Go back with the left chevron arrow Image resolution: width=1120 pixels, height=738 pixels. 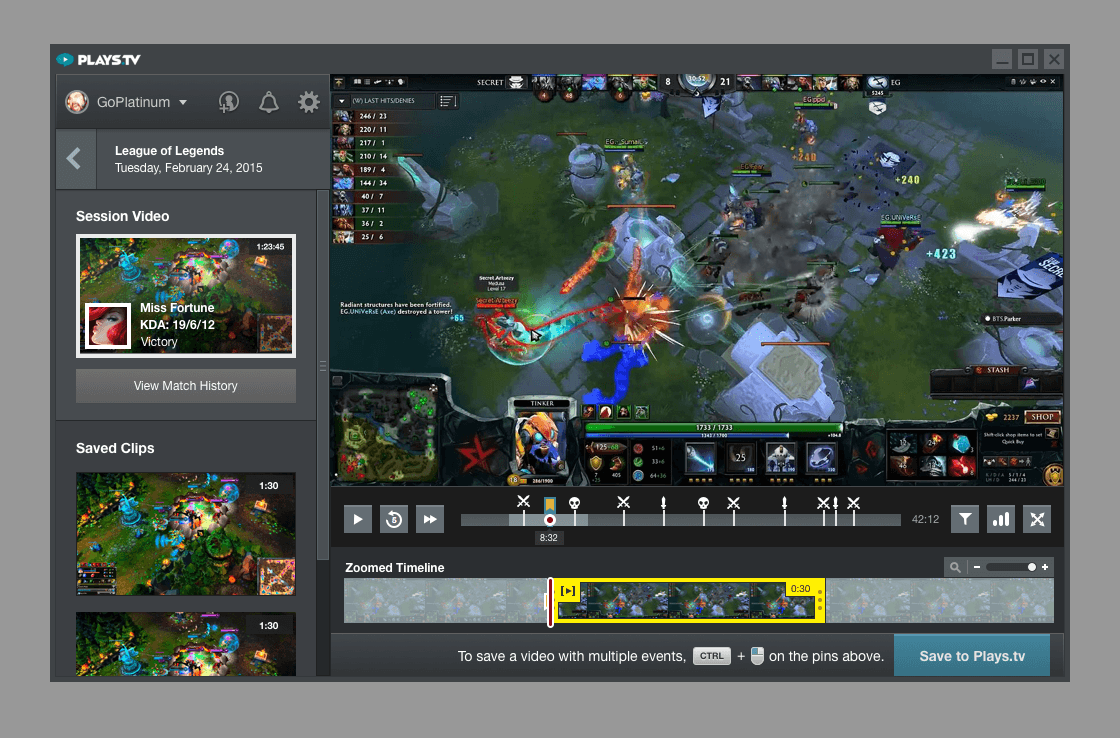click(x=76, y=159)
